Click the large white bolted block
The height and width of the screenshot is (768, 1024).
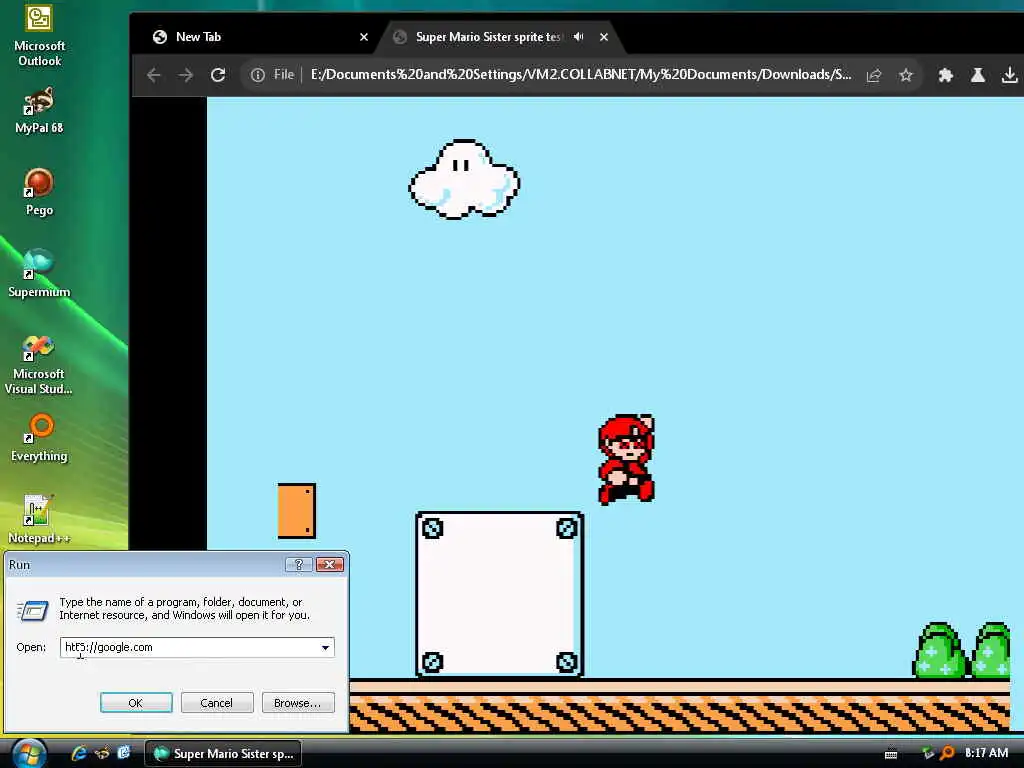point(500,594)
